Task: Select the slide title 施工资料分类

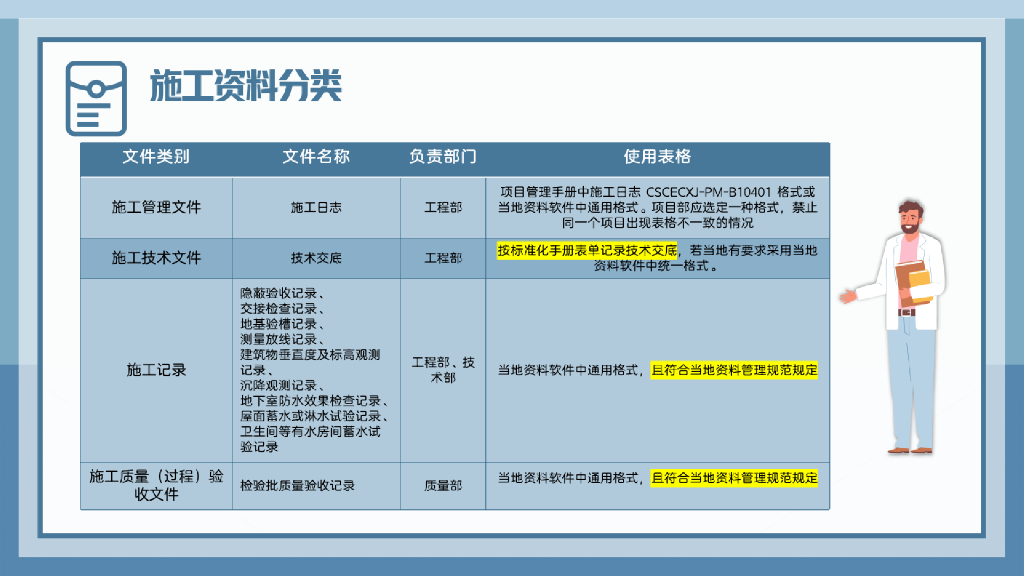Action: coord(246,86)
